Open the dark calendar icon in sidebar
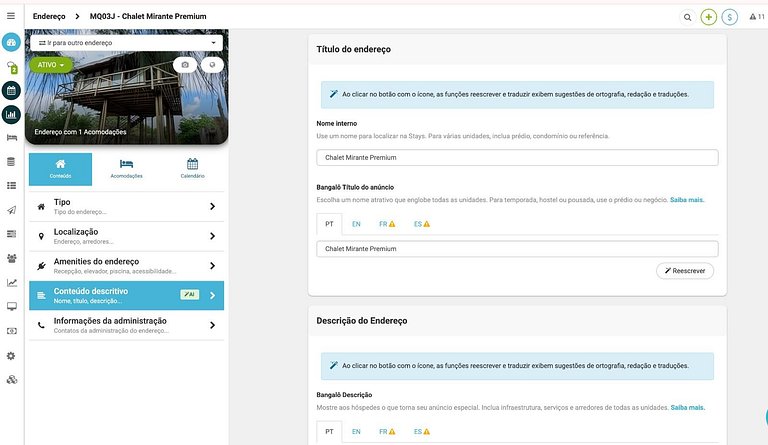 (x=11, y=91)
